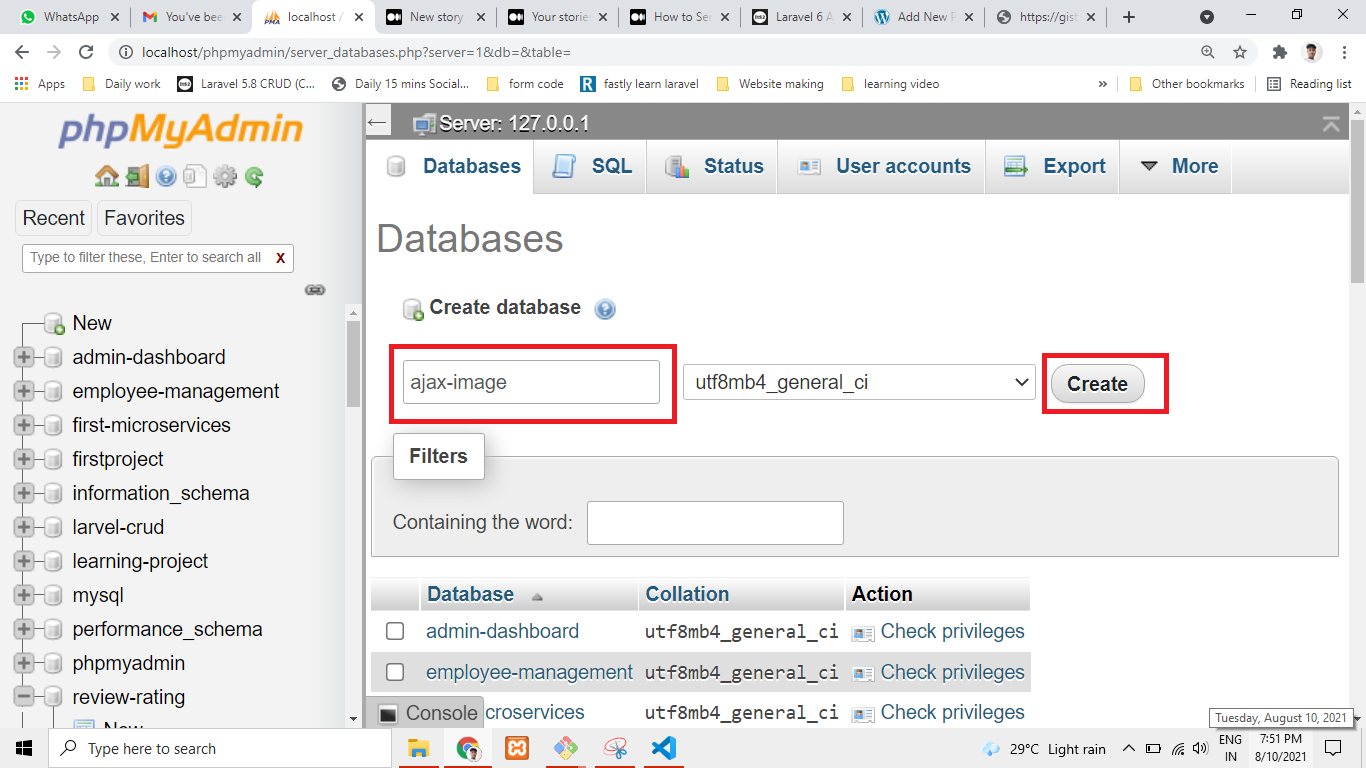Open utf8mb4_general_ci collation dropdown
This screenshot has height=768, width=1366.
pyautogui.click(x=859, y=382)
